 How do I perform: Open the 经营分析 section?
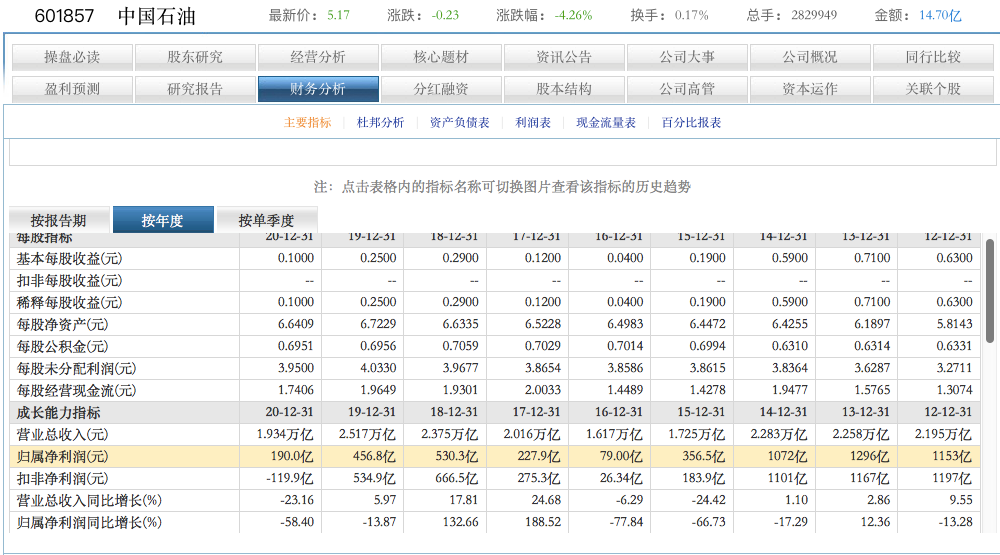click(318, 57)
